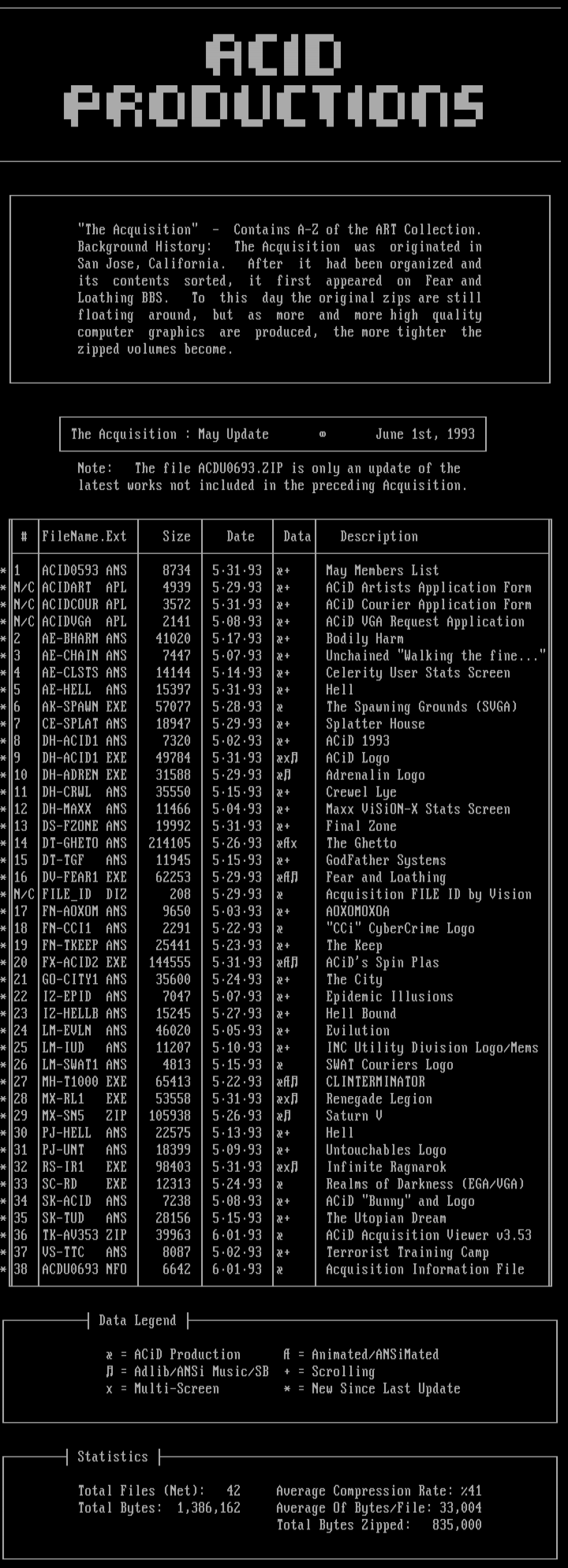The height and width of the screenshot is (1568, 568).
Task: Click the "Size" column header
Action: point(176,536)
